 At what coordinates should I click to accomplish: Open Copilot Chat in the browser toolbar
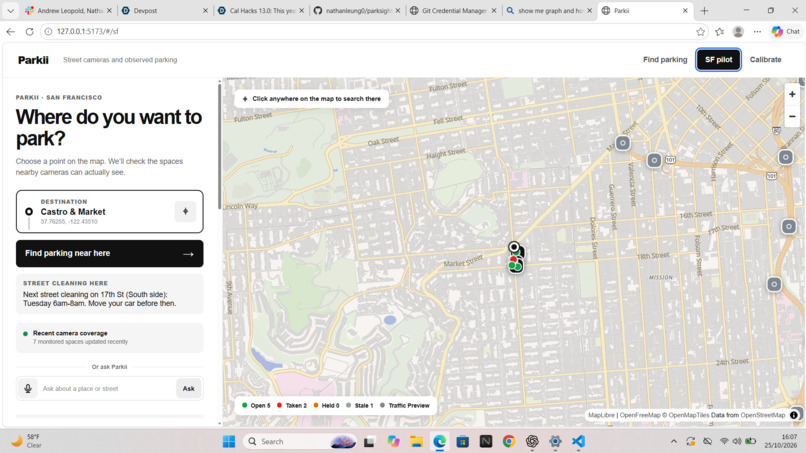tap(786, 31)
